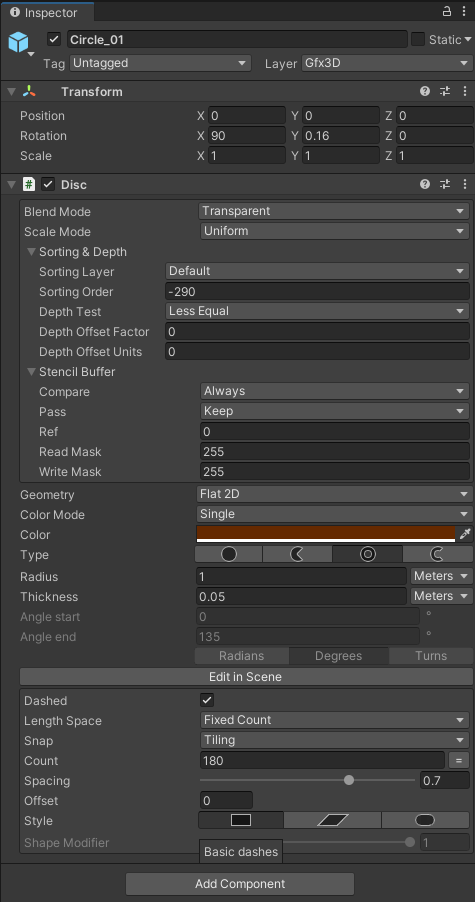Select the pie disc type icon

[297, 554]
